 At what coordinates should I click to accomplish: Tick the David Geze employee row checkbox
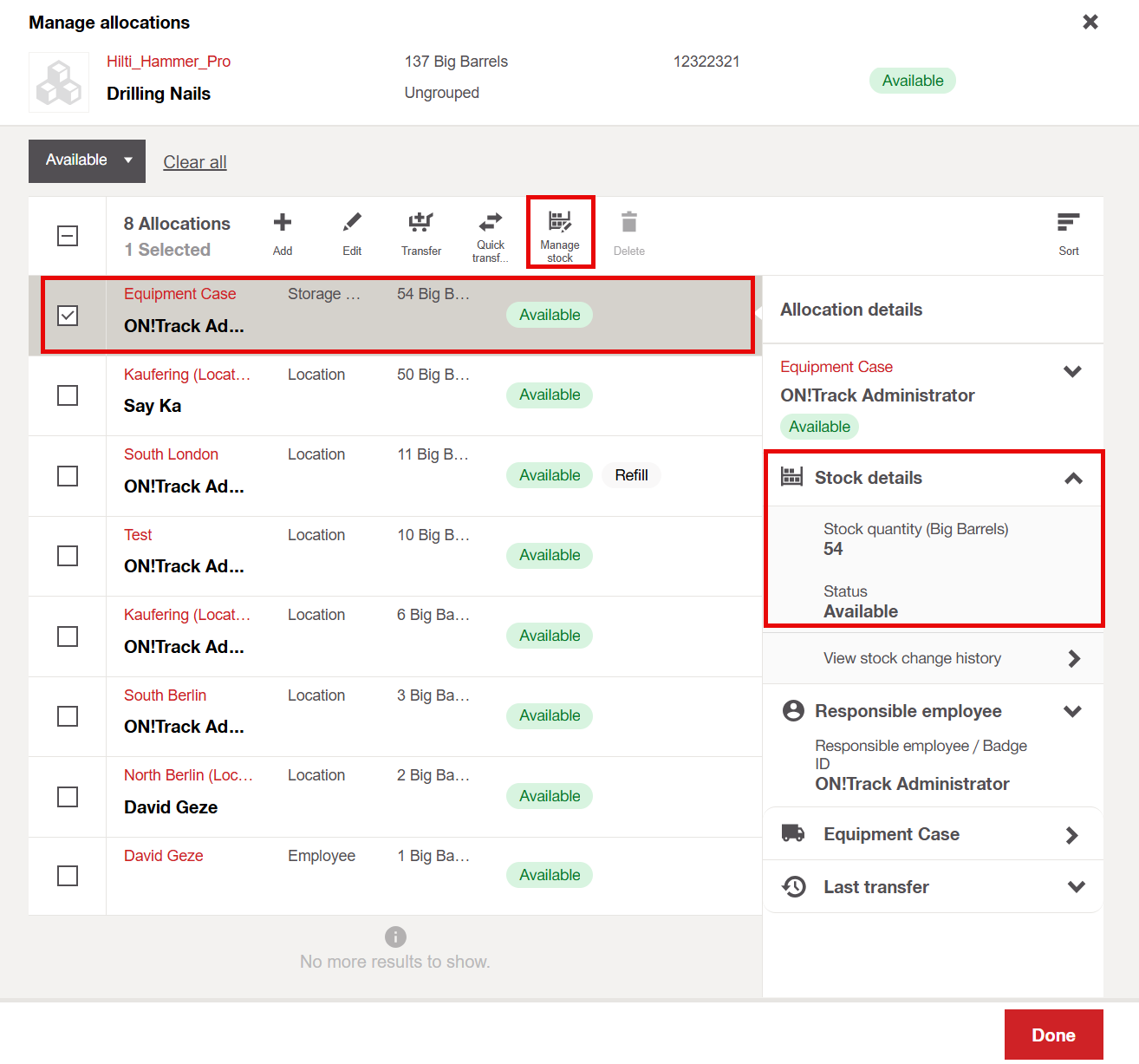click(68, 876)
